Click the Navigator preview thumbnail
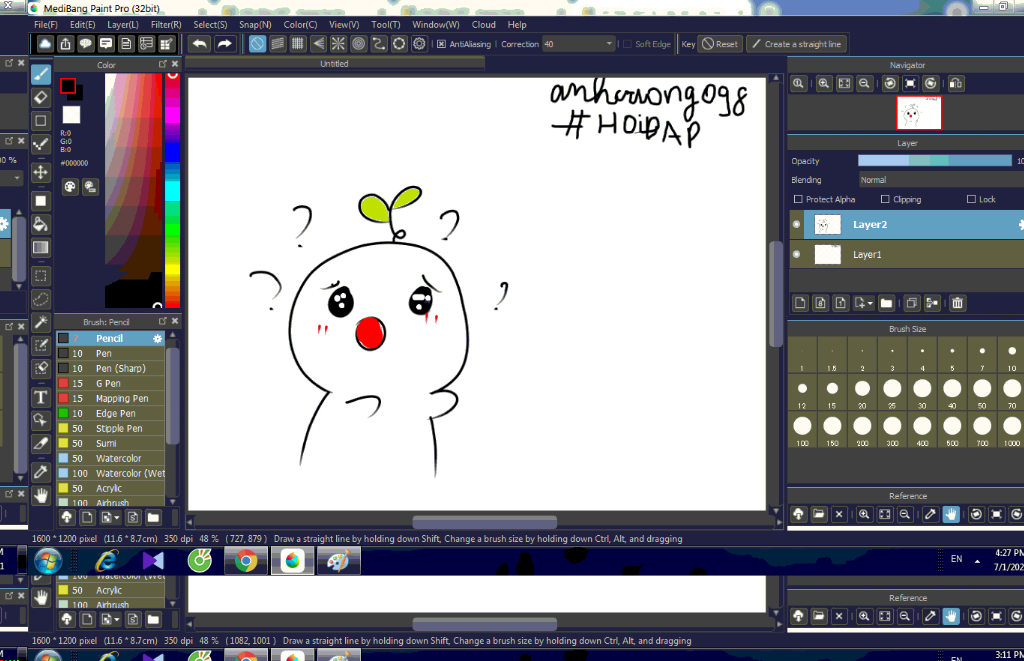Image resolution: width=1024 pixels, height=661 pixels. tap(919, 113)
